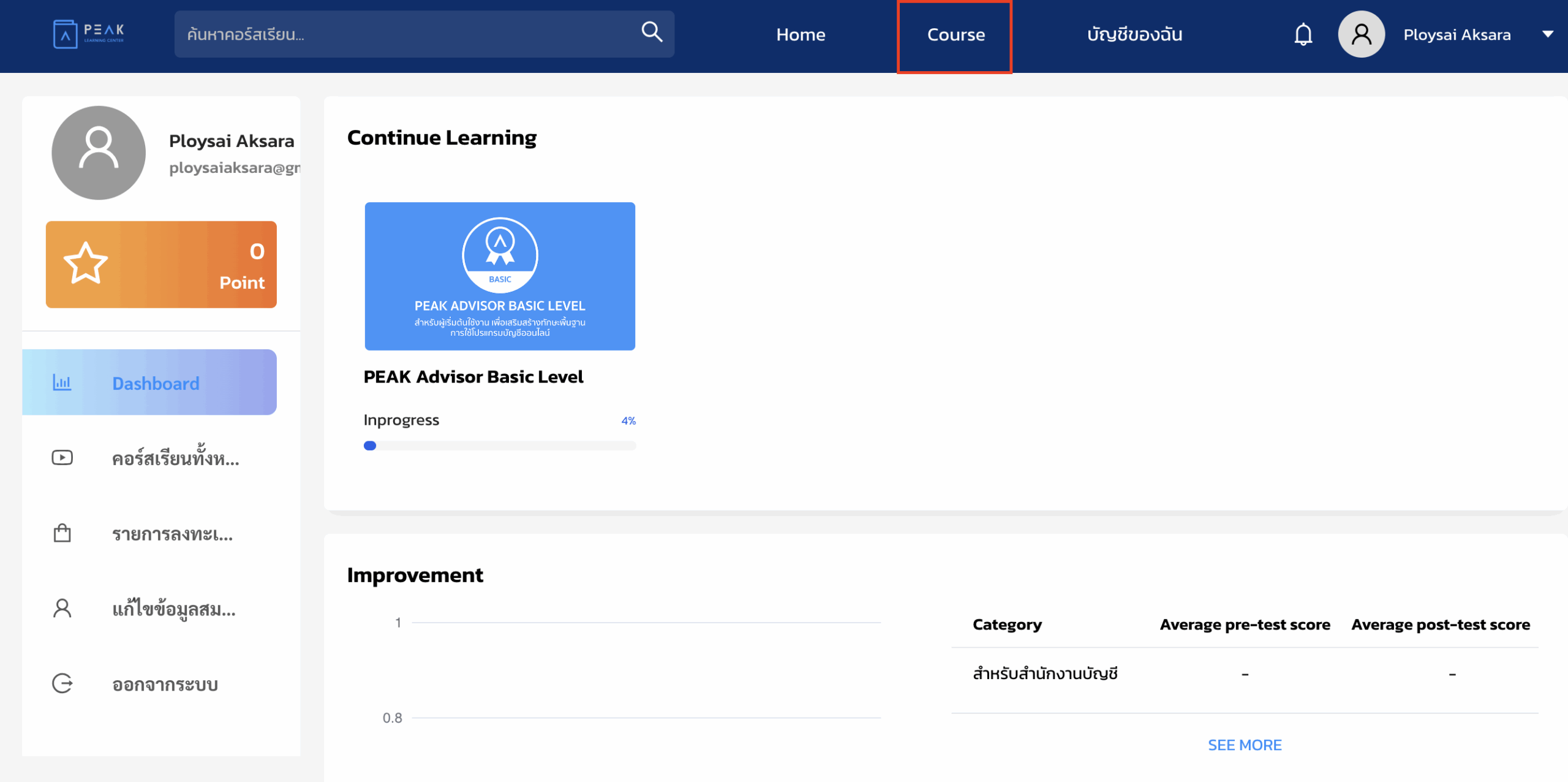Switch to the Home tab
1568x782 pixels.
[x=801, y=35]
